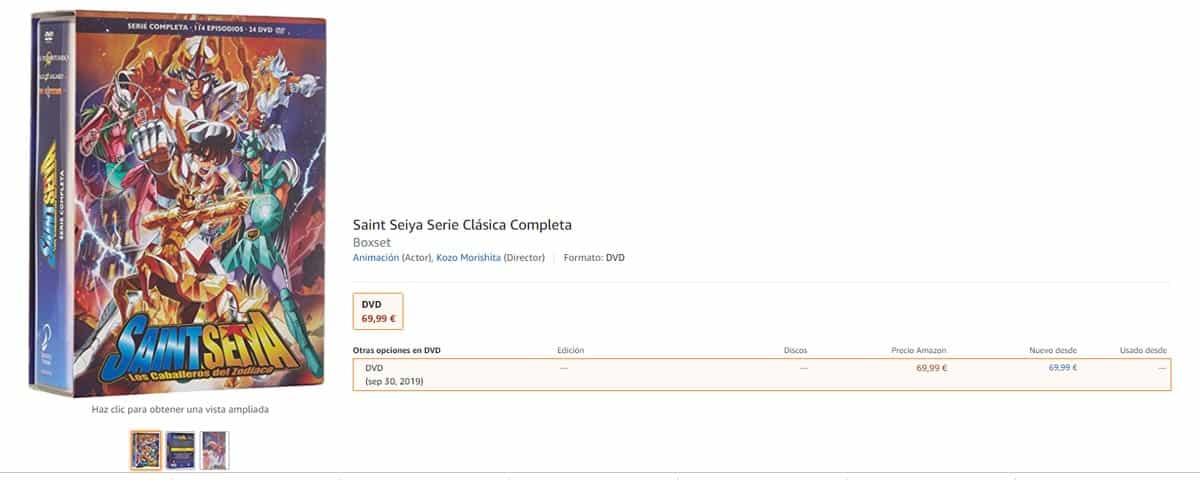Click the 69,99 € Precio Amazon value
This screenshot has height=480, width=1200.
pos(931,368)
